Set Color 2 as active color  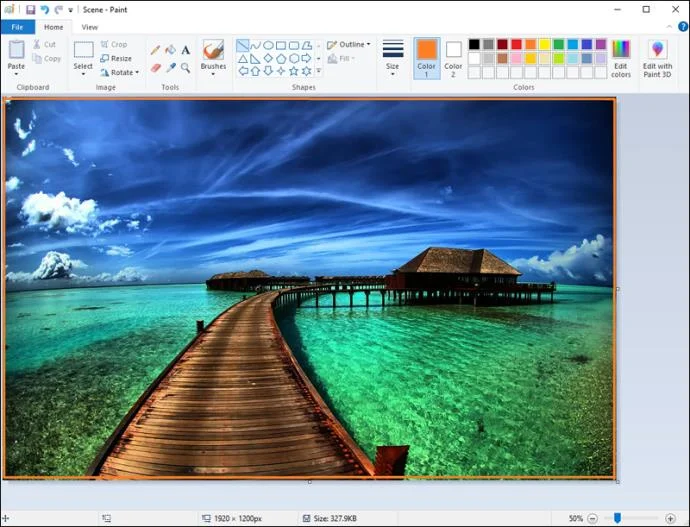pyautogui.click(x=454, y=57)
